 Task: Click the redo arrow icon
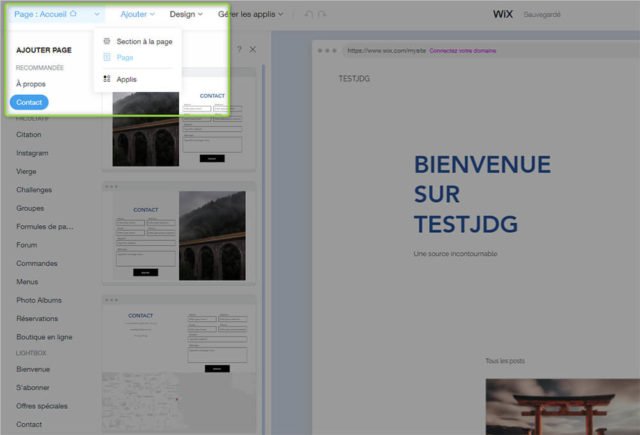322,14
